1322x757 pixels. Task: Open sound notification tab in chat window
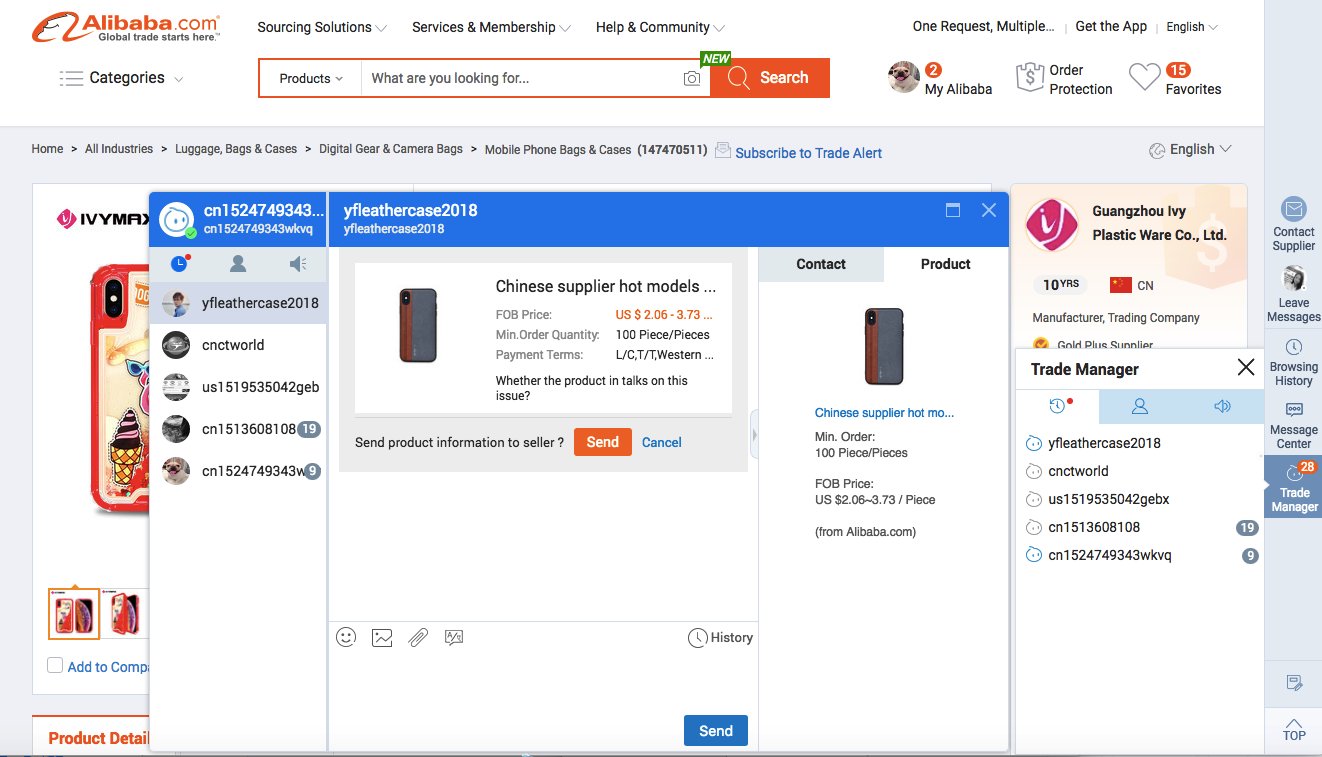click(x=297, y=264)
